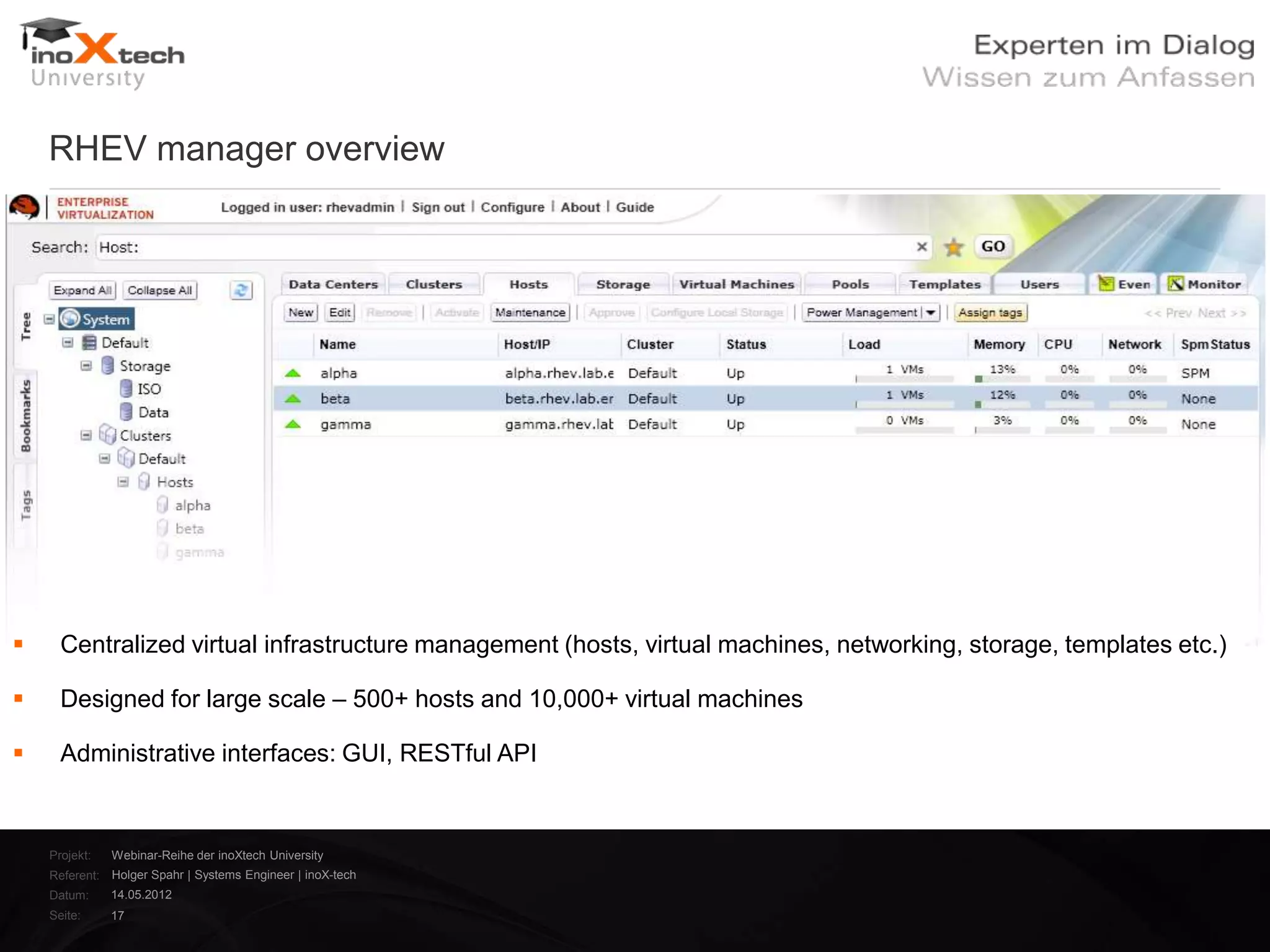Open the Hosts tab
This screenshot has width=1270, height=952.
click(529, 284)
